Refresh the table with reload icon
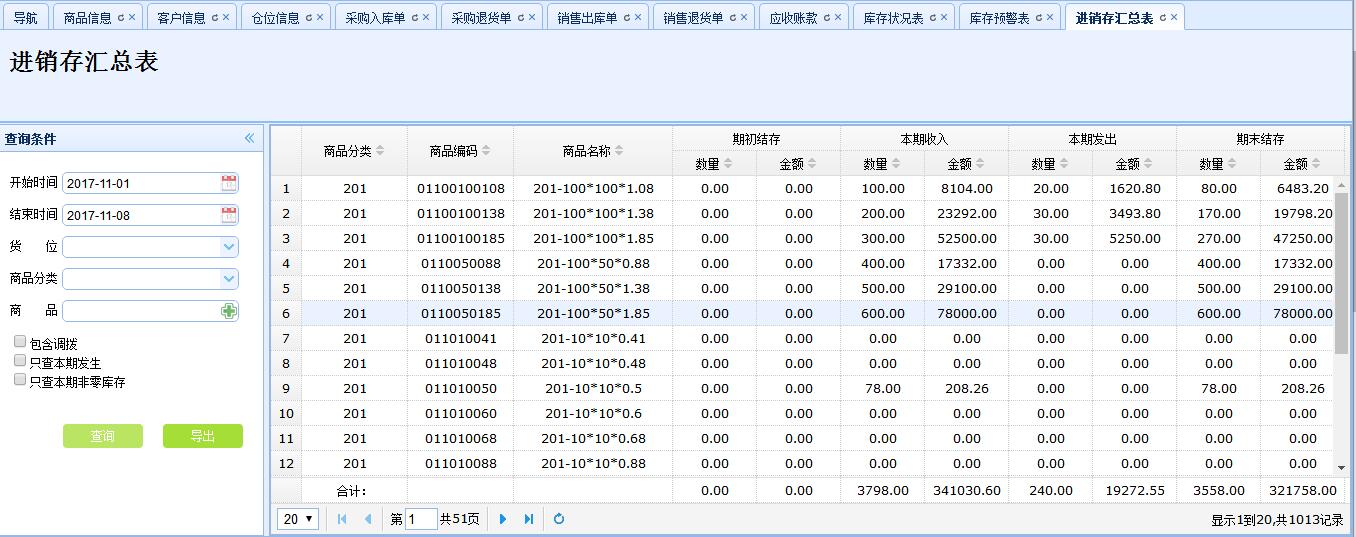The image size is (1356, 537). (x=559, y=519)
